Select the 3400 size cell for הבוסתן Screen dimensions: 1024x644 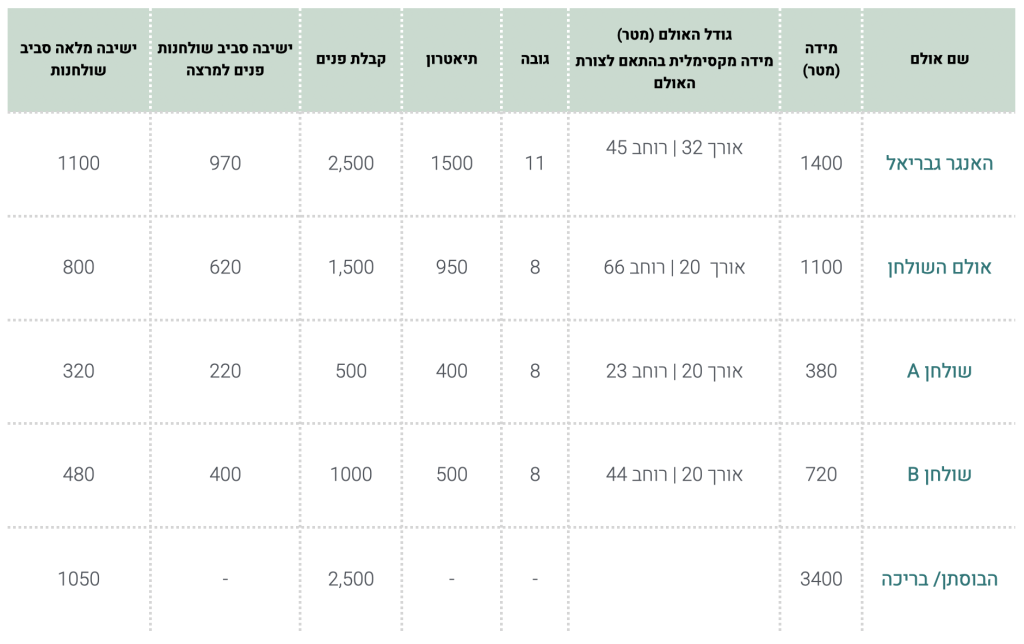click(821, 579)
